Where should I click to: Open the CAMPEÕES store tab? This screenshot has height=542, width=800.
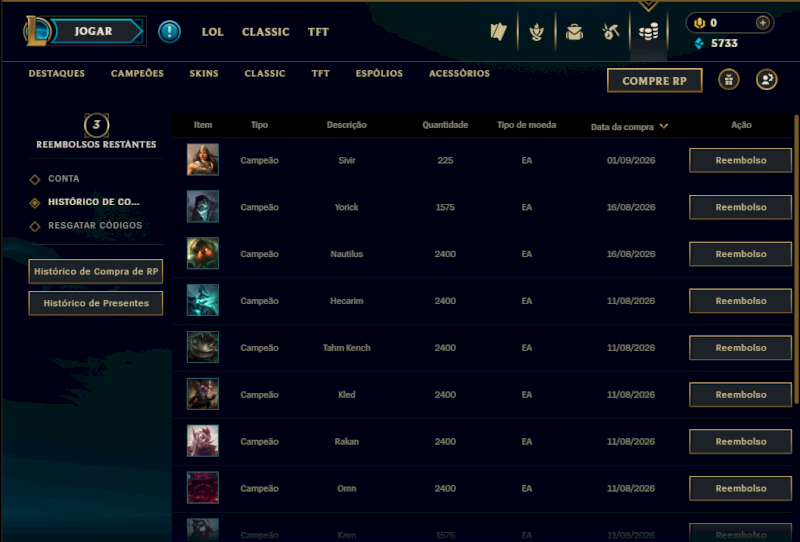(x=137, y=73)
